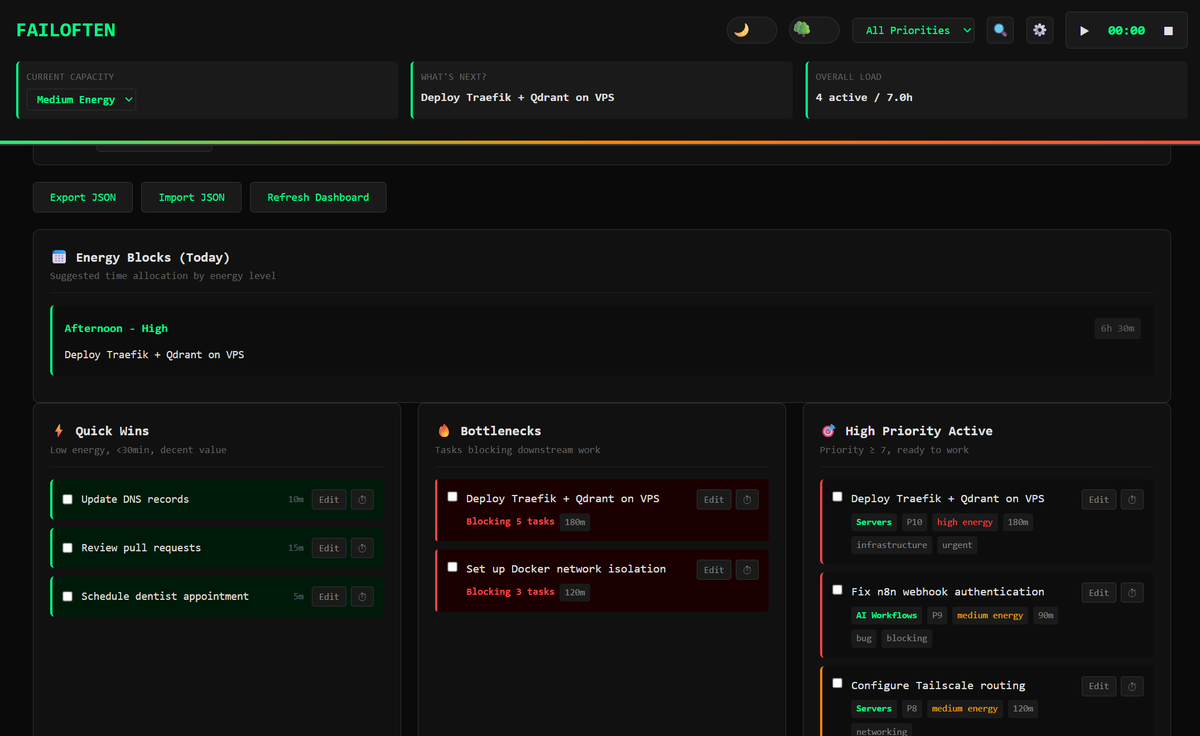Edit the Schedule dentist appointment task
The height and width of the screenshot is (736, 1200).
329,596
